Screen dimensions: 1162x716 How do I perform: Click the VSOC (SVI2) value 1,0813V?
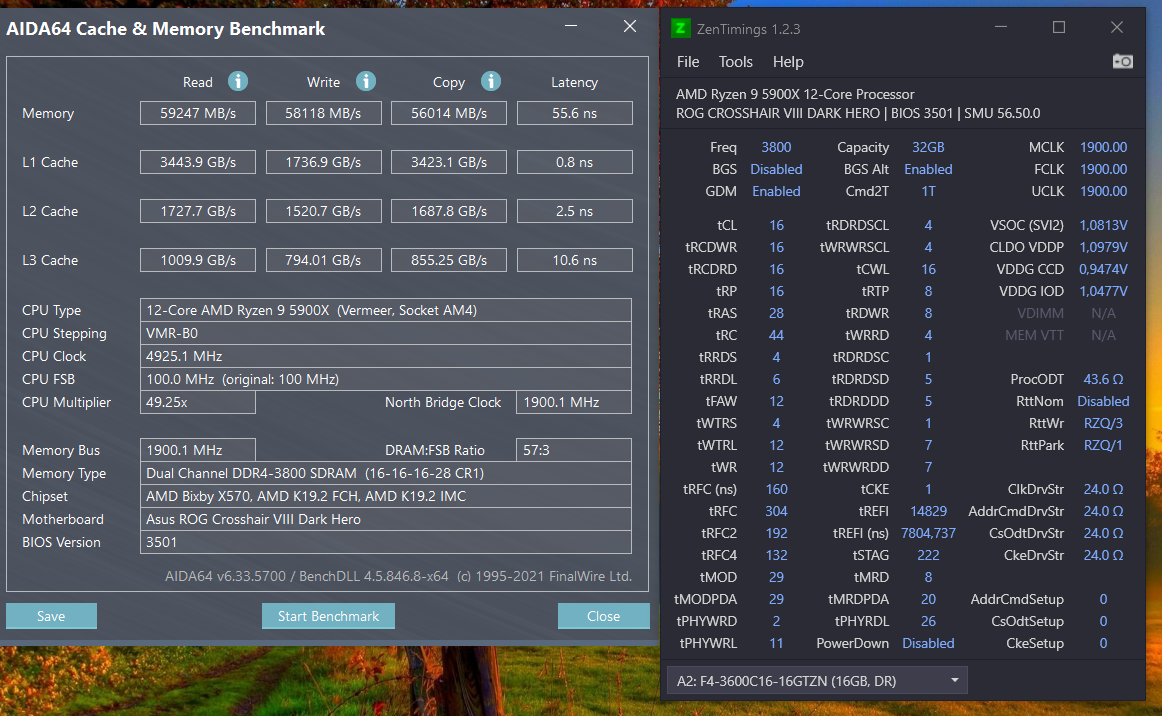pos(1103,225)
